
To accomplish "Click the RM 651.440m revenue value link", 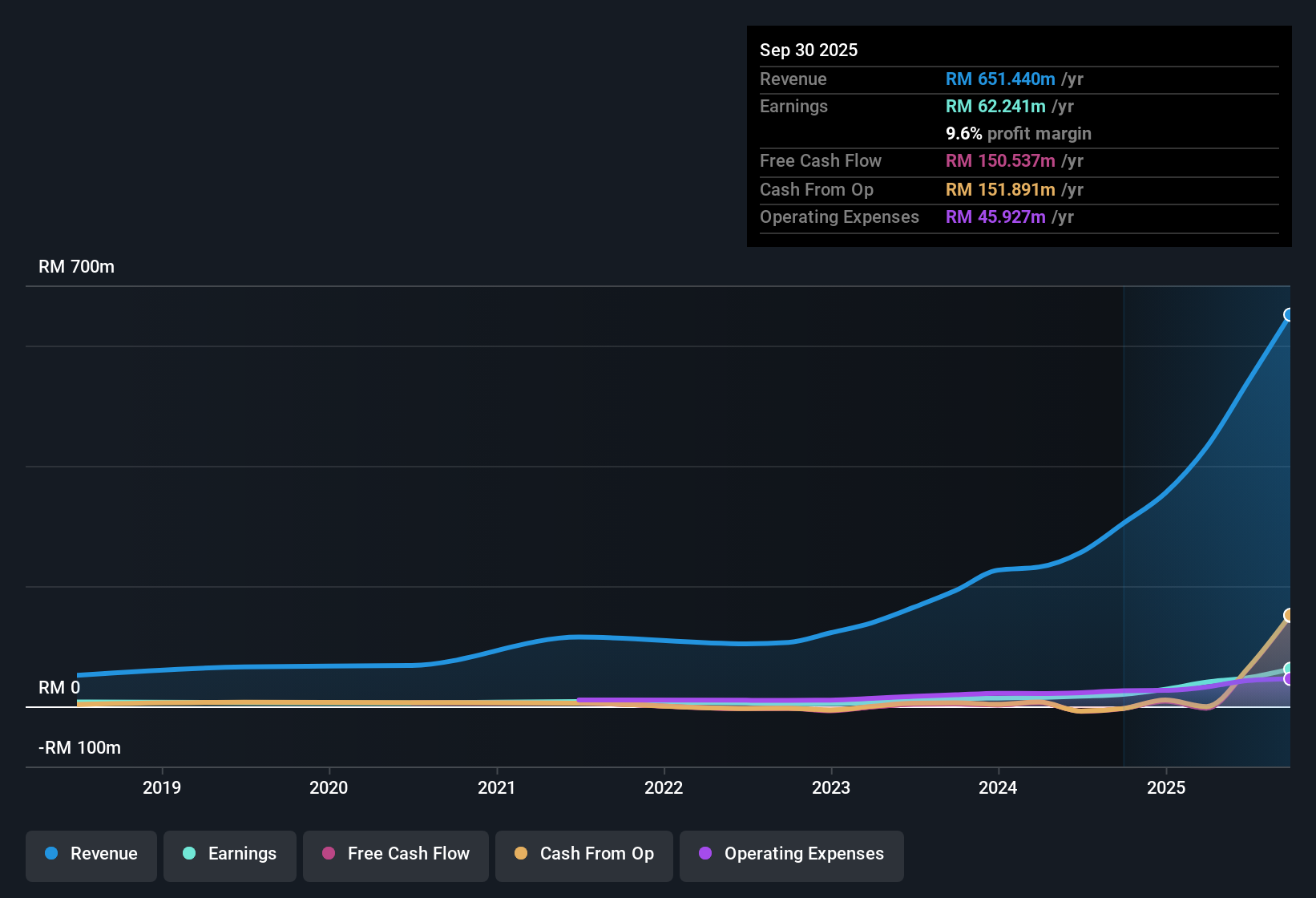I will tap(999, 79).
